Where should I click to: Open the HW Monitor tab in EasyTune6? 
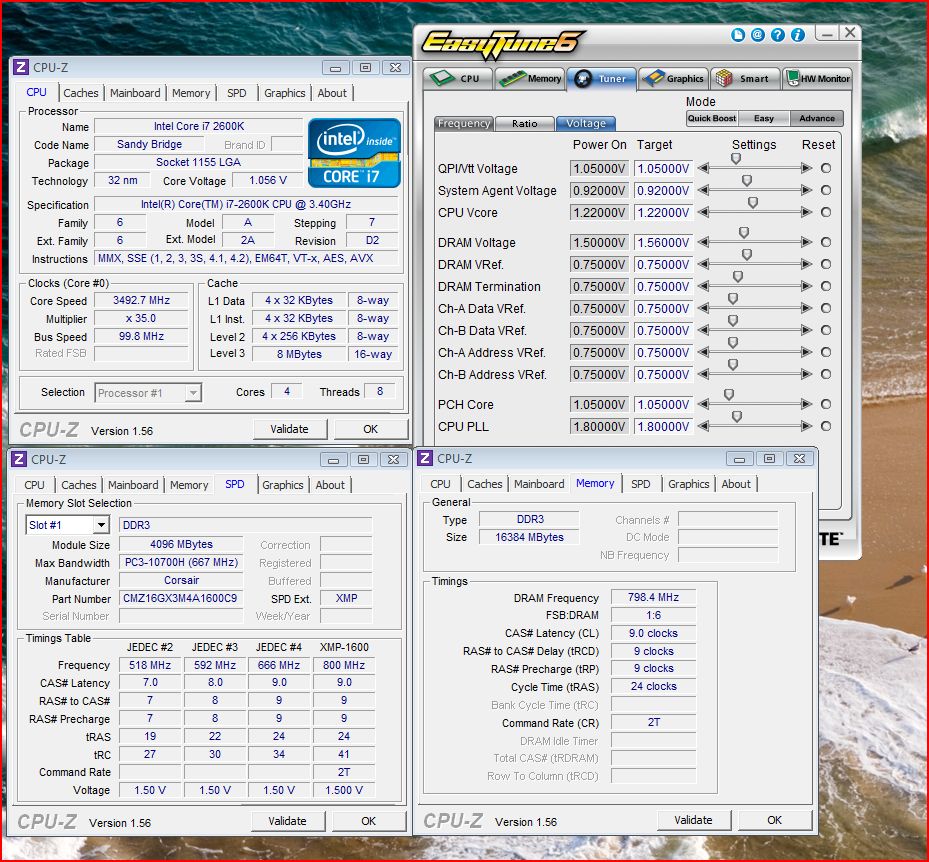point(818,78)
